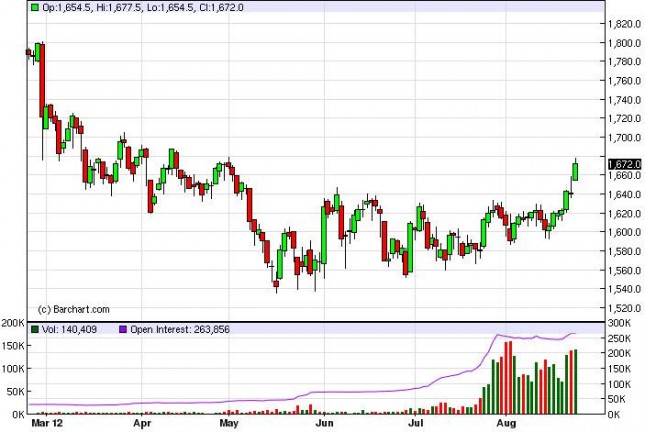Click the last green volume bar
This screenshot has height=432, width=645.
tap(575, 382)
